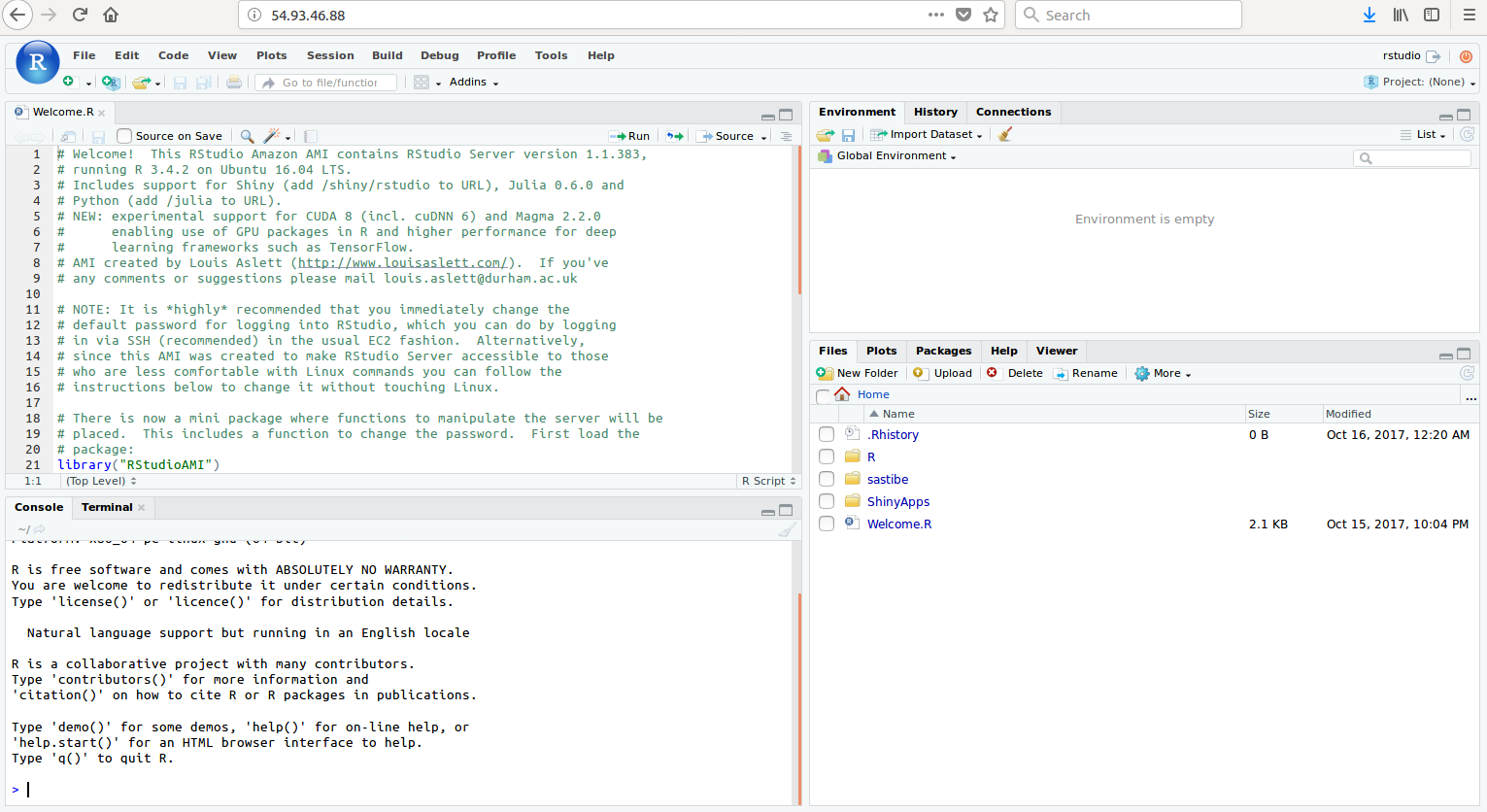Run the current line with Run button
This screenshot has height=812, width=1487.
coord(629,136)
